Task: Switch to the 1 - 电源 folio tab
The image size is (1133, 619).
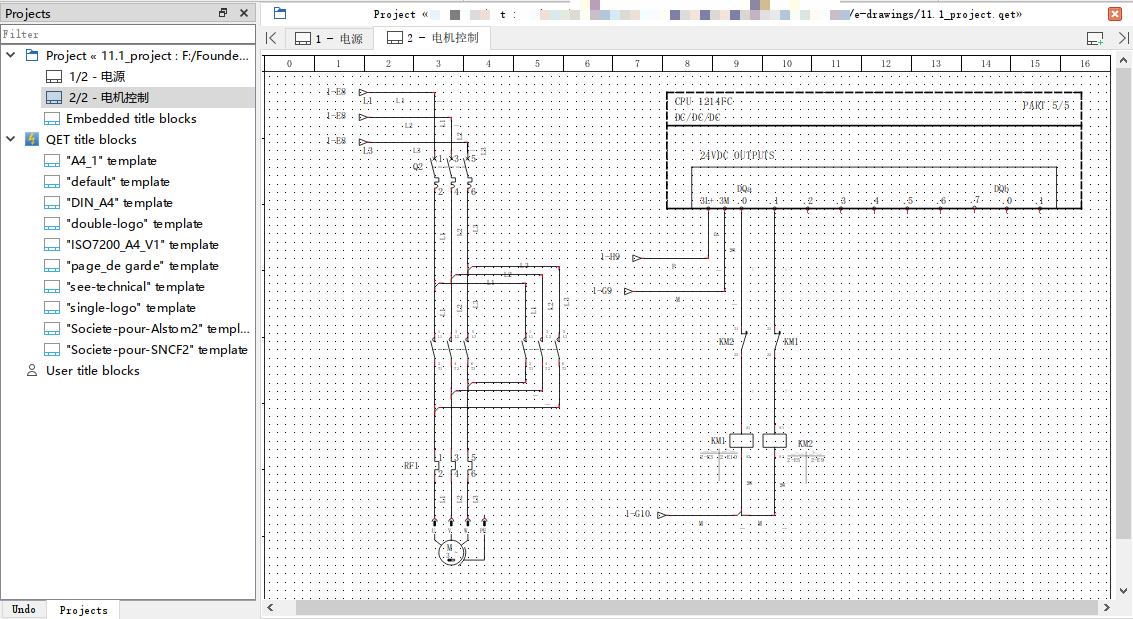Action: (x=330, y=39)
